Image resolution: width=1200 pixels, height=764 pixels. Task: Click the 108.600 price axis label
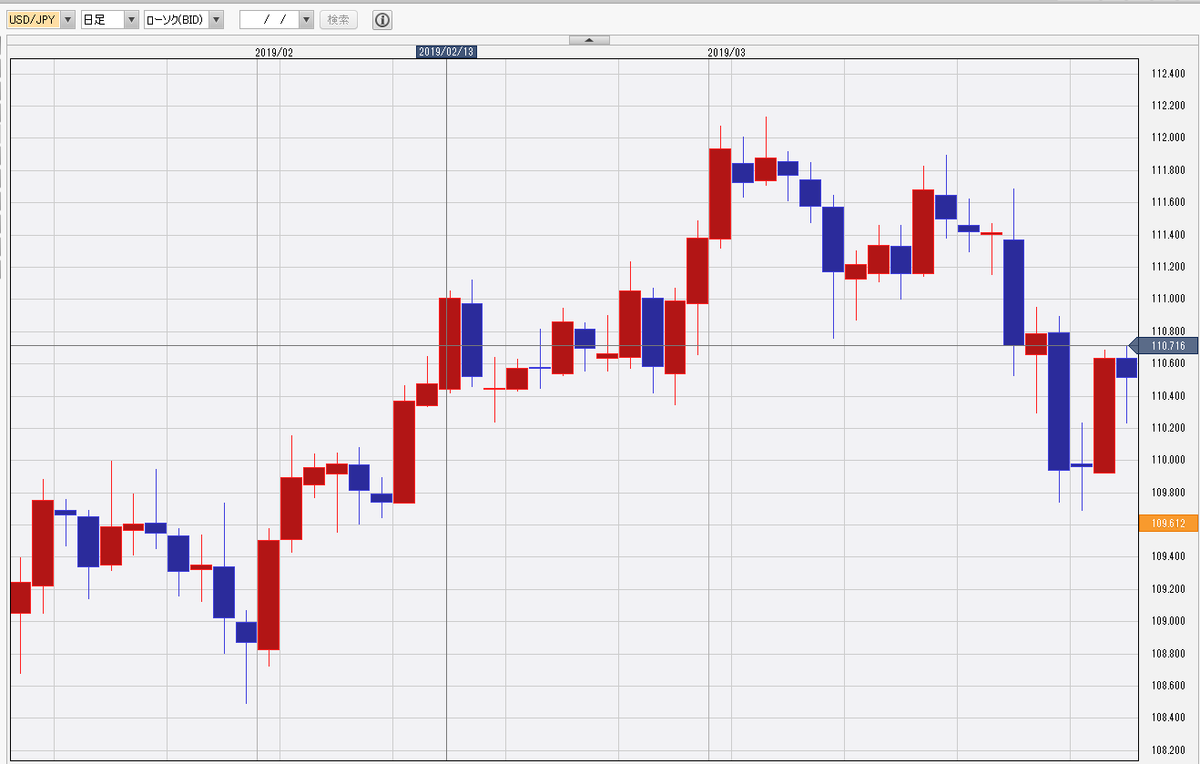(x=1167, y=686)
